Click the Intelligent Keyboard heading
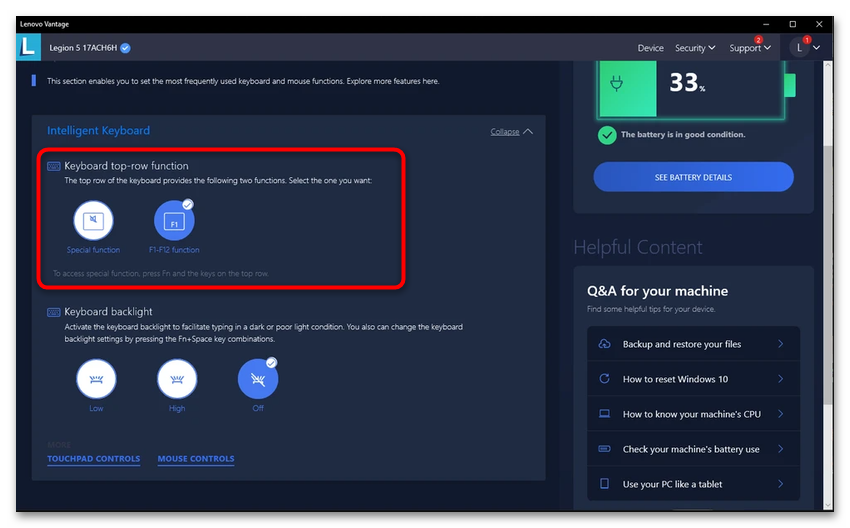850x528 pixels. tap(98, 131)
